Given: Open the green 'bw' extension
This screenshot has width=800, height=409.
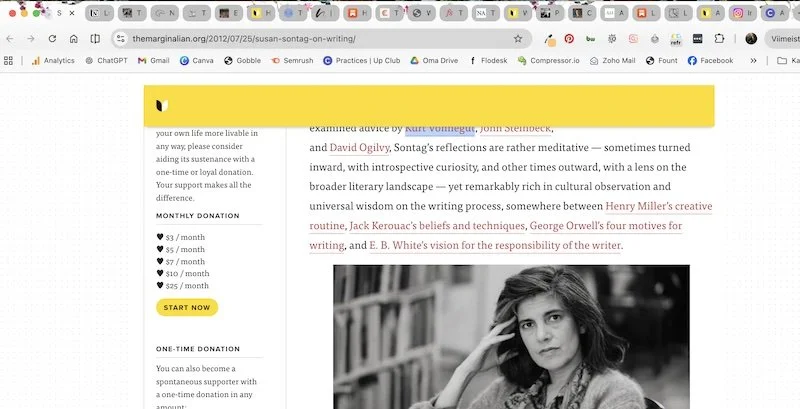Looking at the screenshot, I should pos(591,39).
